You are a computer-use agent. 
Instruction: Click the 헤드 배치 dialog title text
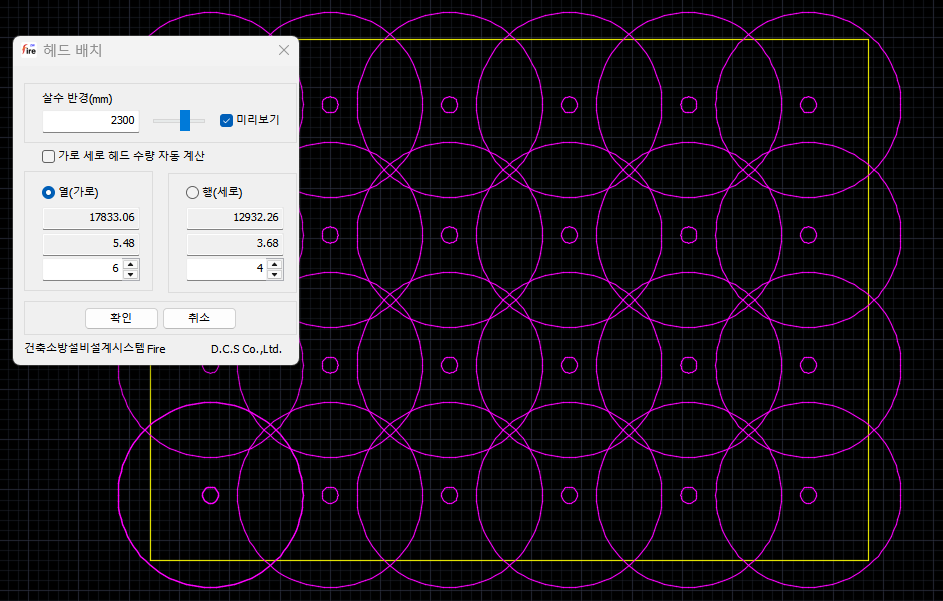(x=73, y=50)
